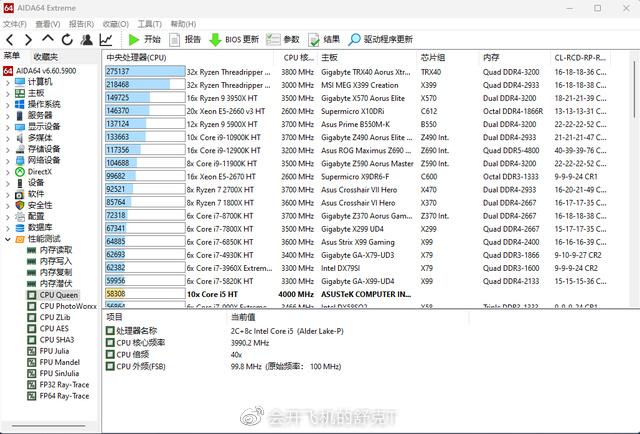Select FP64 Ray-Trace benchmark
Image resolution: width=640 pixels, height=434 pixels.
click(64, 396)
